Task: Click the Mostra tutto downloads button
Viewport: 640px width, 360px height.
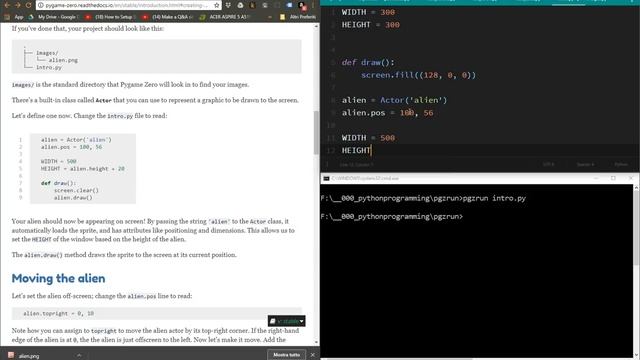Action: click(x=286, y=355)
